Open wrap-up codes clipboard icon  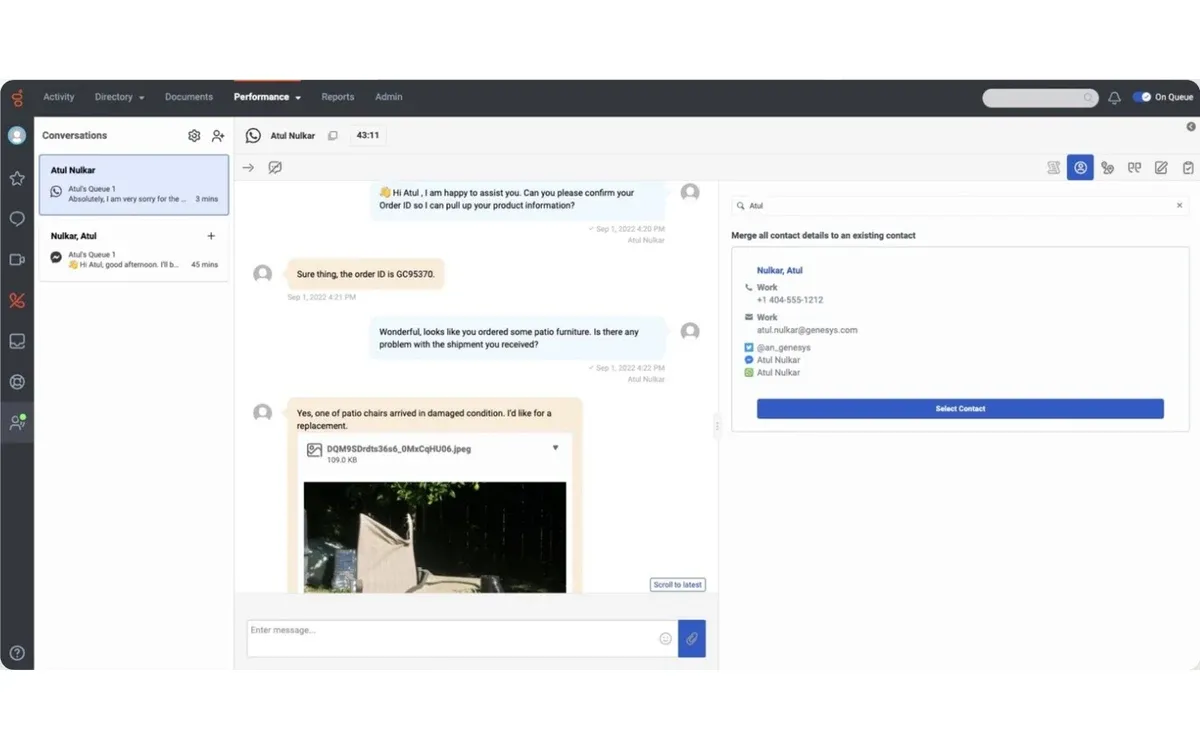tap(1188, 168)
